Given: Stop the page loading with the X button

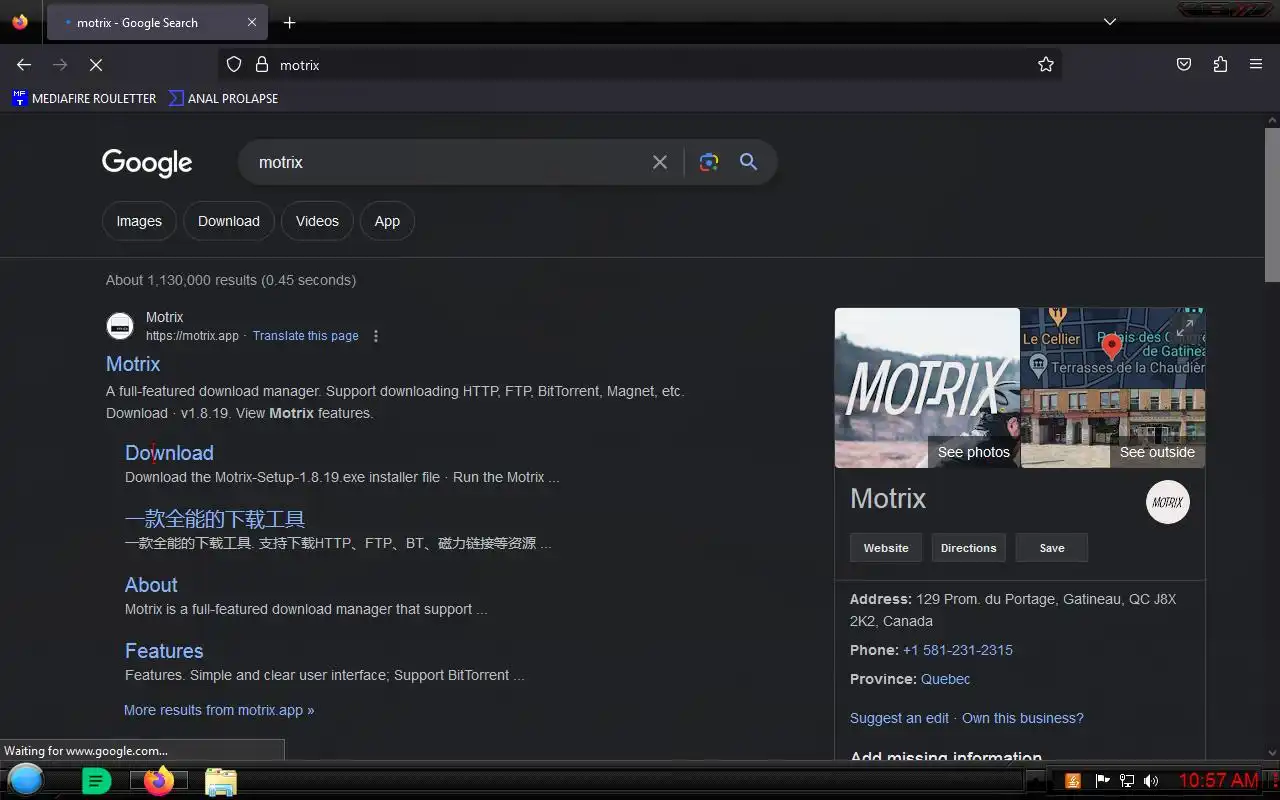Looking at the screenshot, I should (96, 64).
